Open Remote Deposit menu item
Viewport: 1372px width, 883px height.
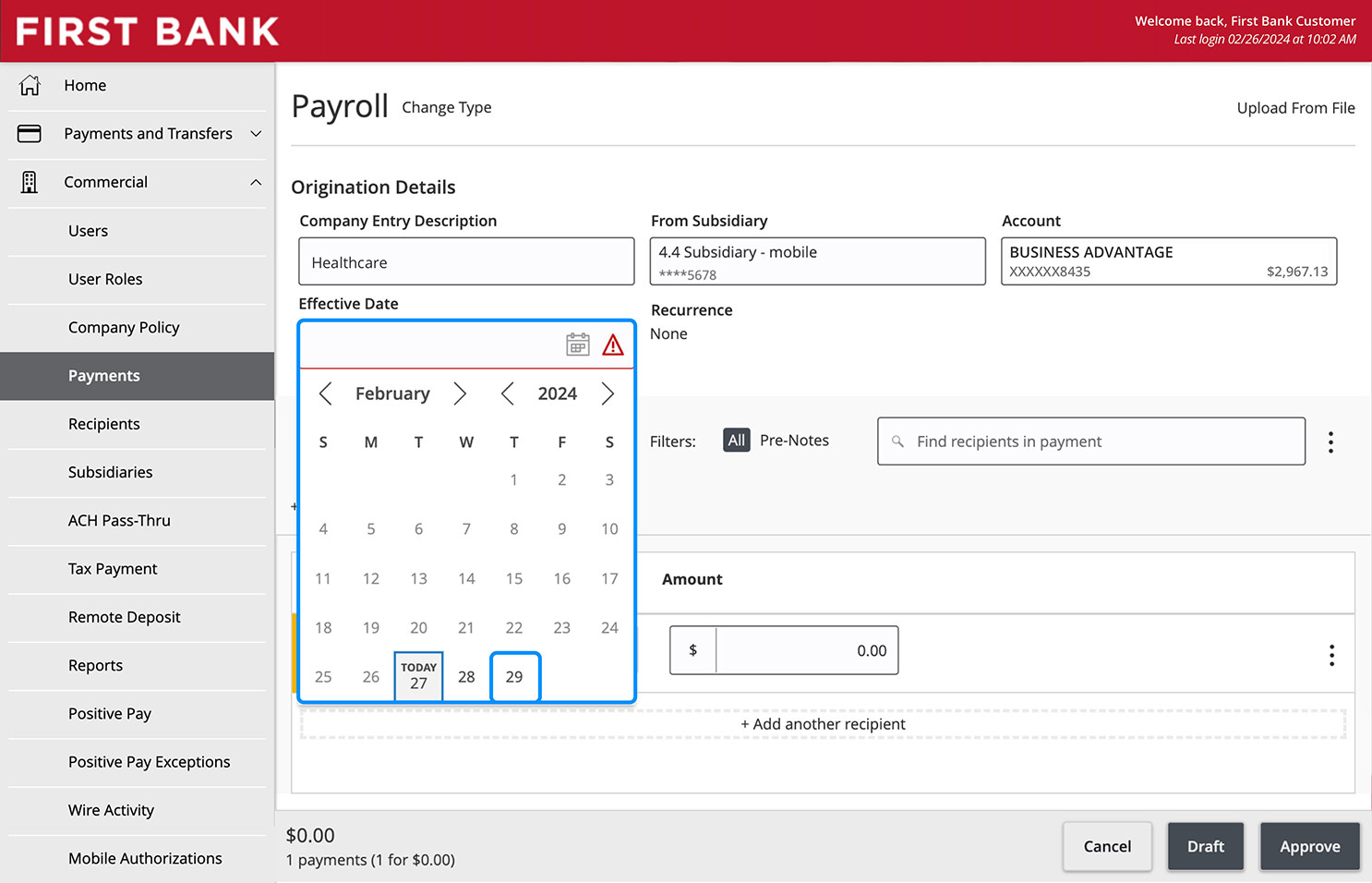[x=138, y=617]
